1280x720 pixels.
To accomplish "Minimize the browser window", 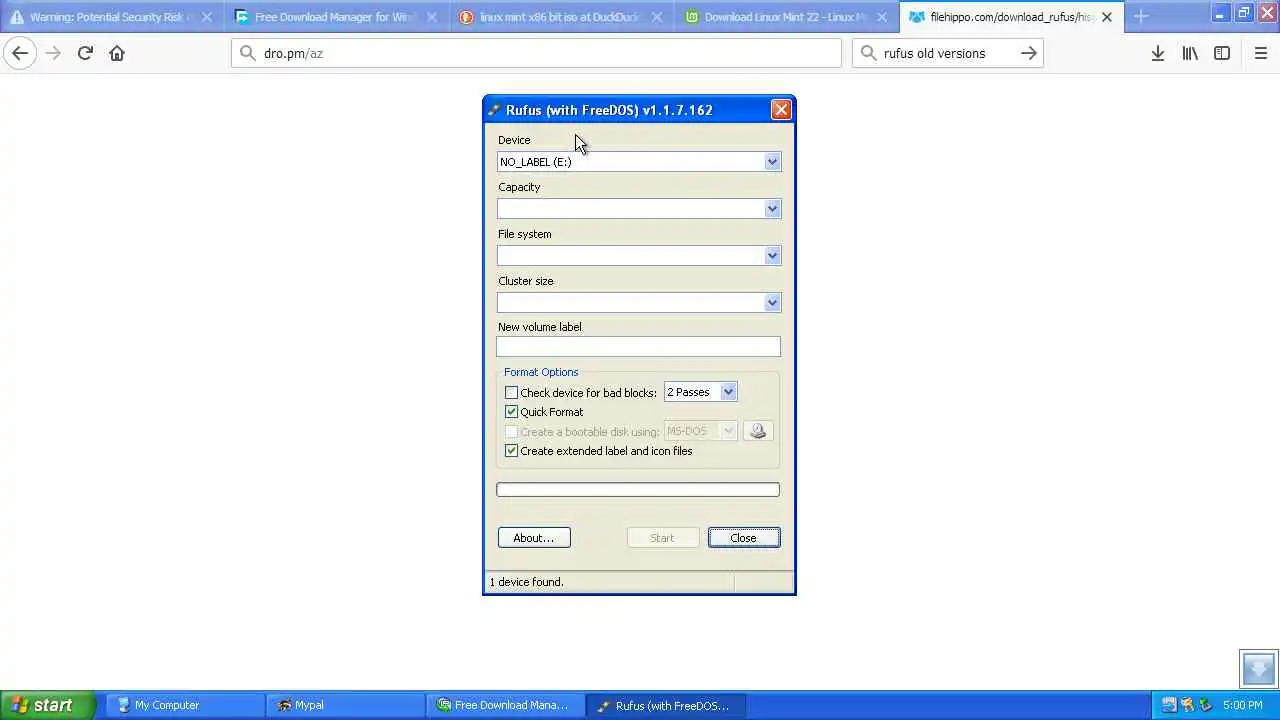I will 1219,13.
